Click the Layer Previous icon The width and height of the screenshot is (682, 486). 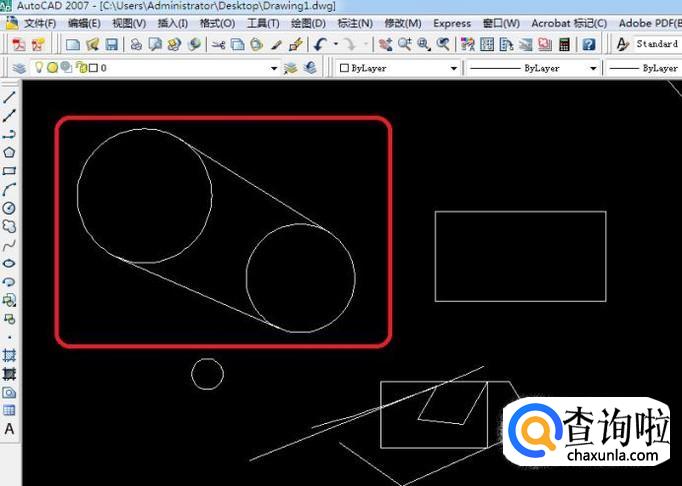coord(310,68)
